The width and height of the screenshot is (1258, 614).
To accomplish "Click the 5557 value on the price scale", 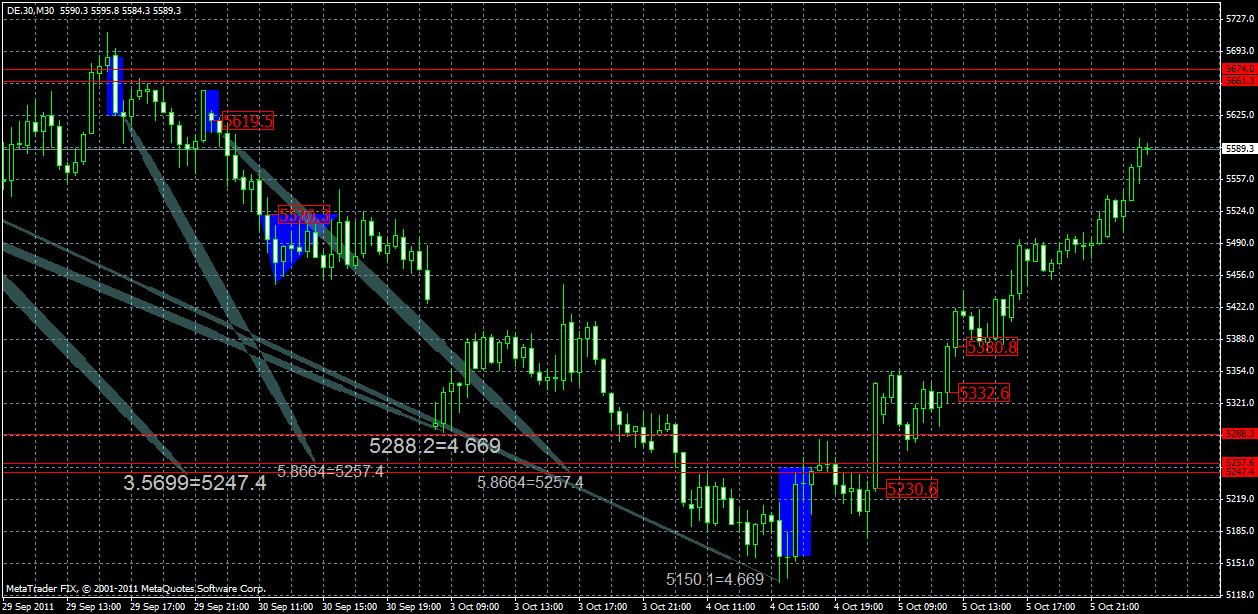I will click(x=1238, y=179).
